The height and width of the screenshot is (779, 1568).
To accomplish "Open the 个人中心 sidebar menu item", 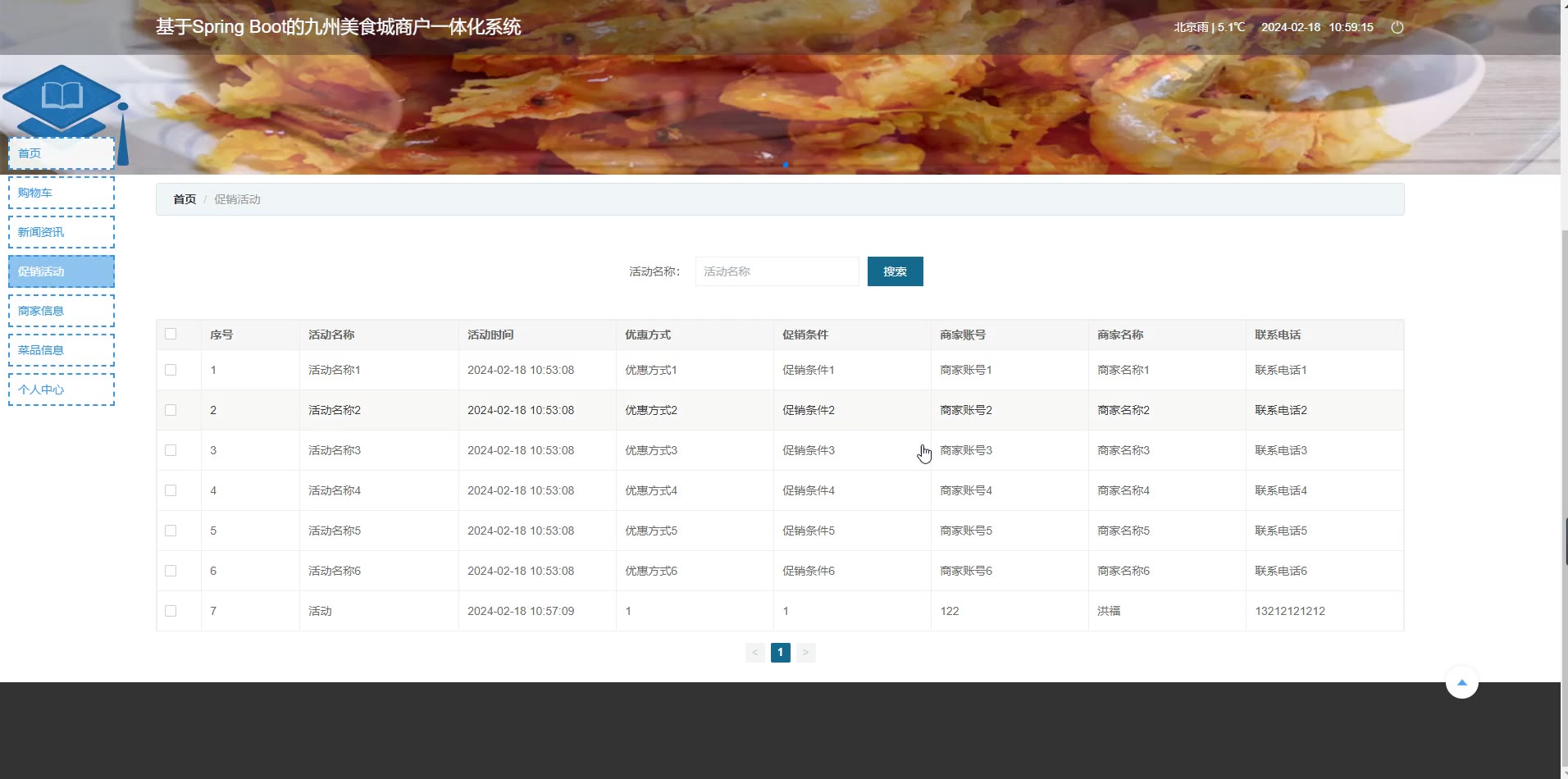I will point(62,389).
